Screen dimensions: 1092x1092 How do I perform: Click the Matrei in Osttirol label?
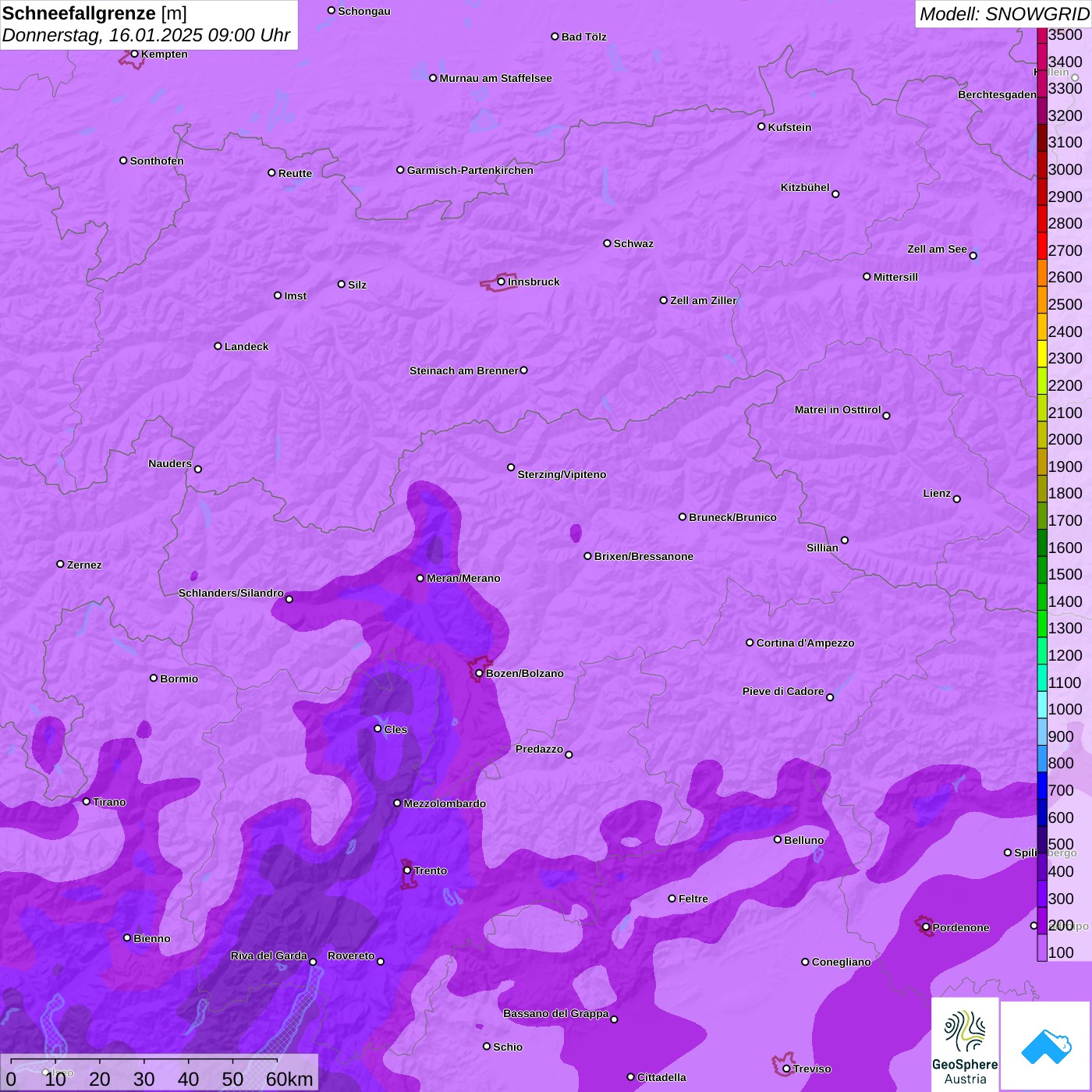838,409
